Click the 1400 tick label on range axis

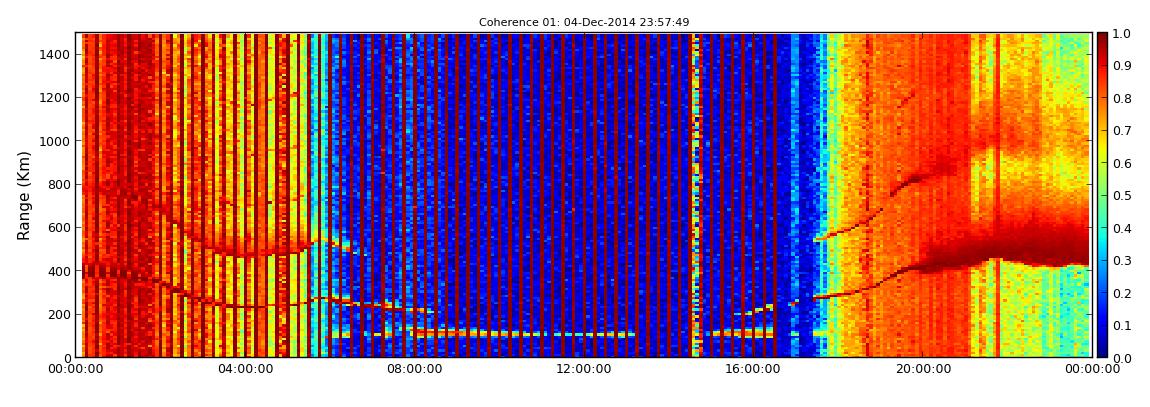[x=57, y=54]
